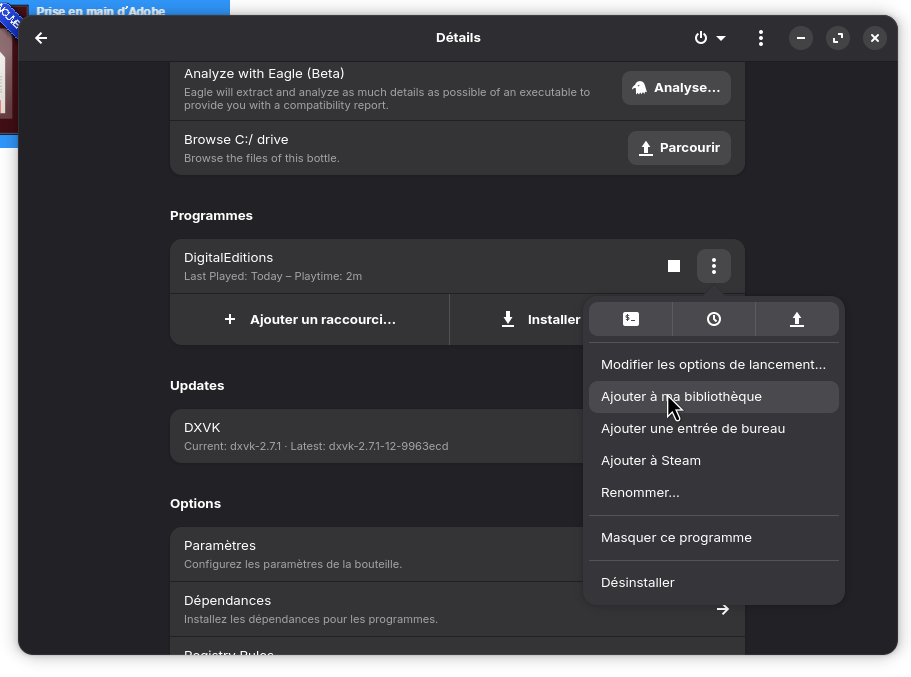
Task: Go back using the header arrow
Action: point(41,38)
